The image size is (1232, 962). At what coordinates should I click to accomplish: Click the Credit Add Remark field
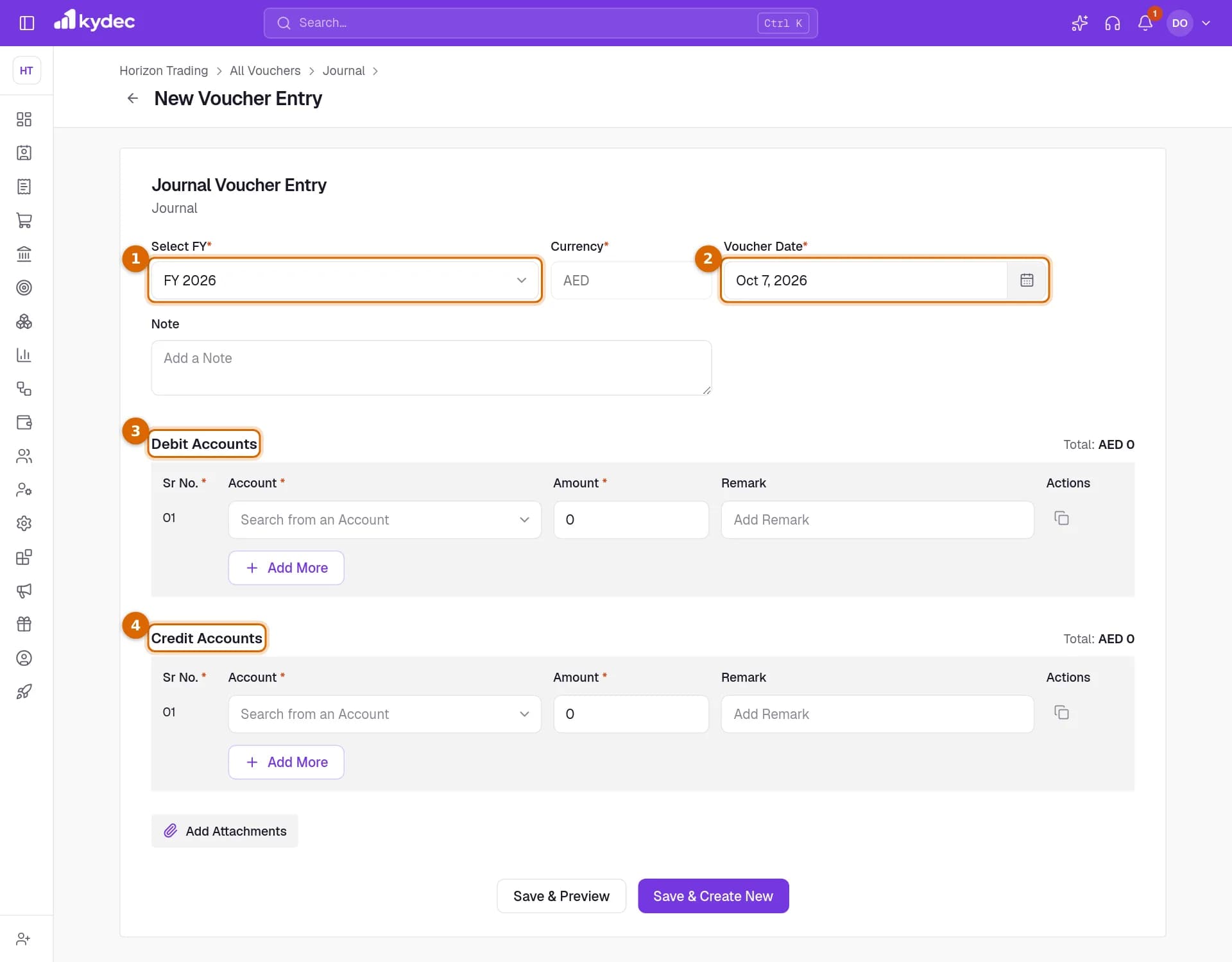pos(877,714)
